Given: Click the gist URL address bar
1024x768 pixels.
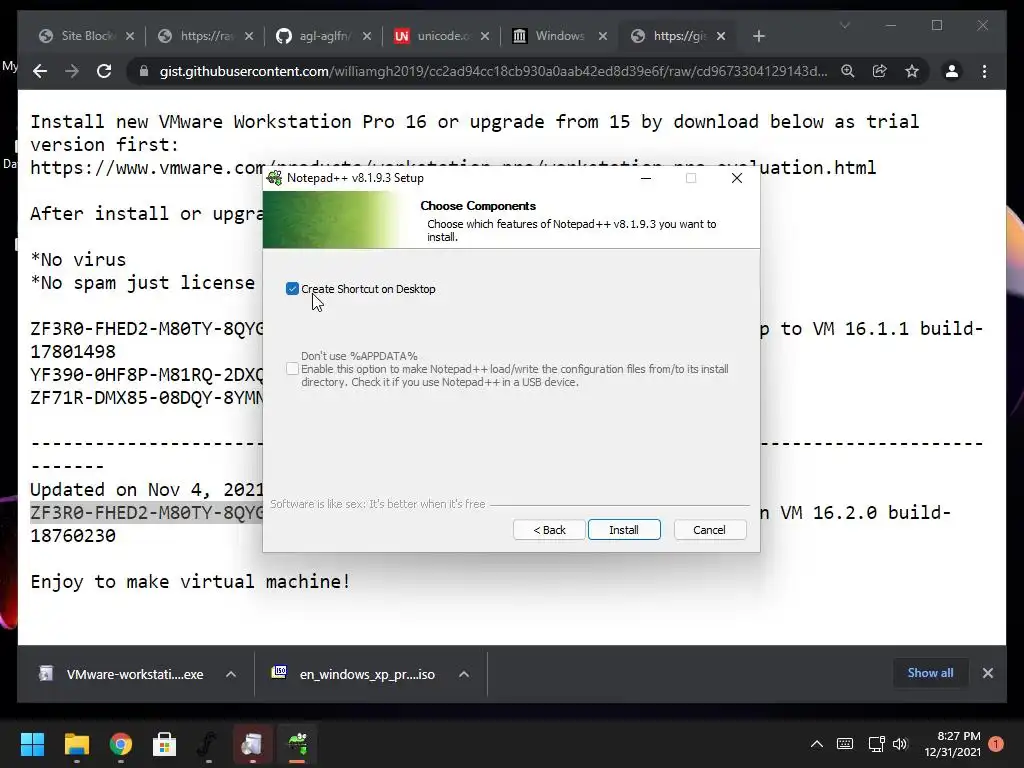Looking at the screenshot, I should (493, 71).
